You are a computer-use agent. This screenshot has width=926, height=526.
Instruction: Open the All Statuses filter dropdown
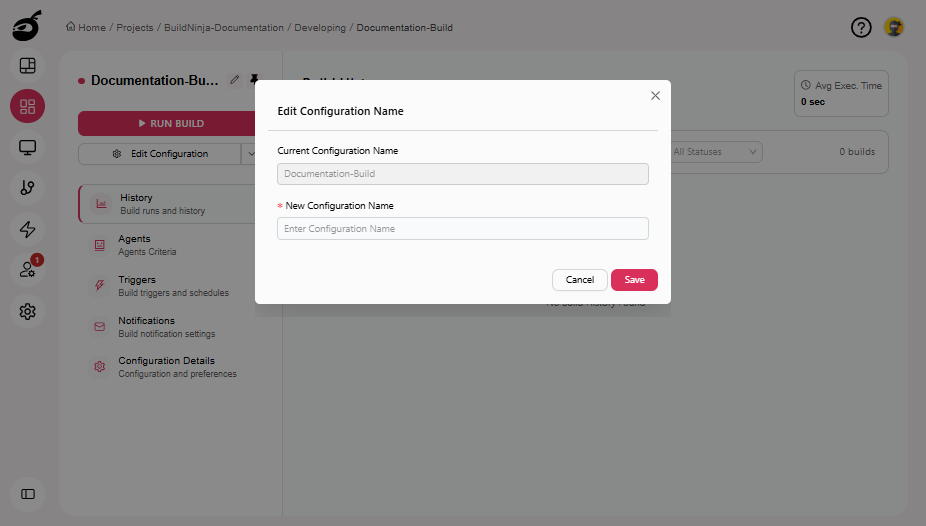715,152
